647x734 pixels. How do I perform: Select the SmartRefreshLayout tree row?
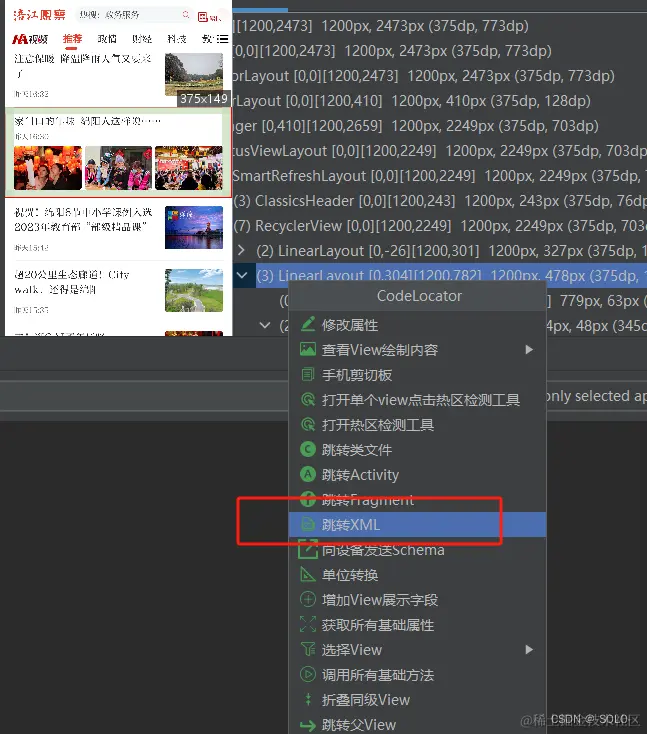(440, 176)
